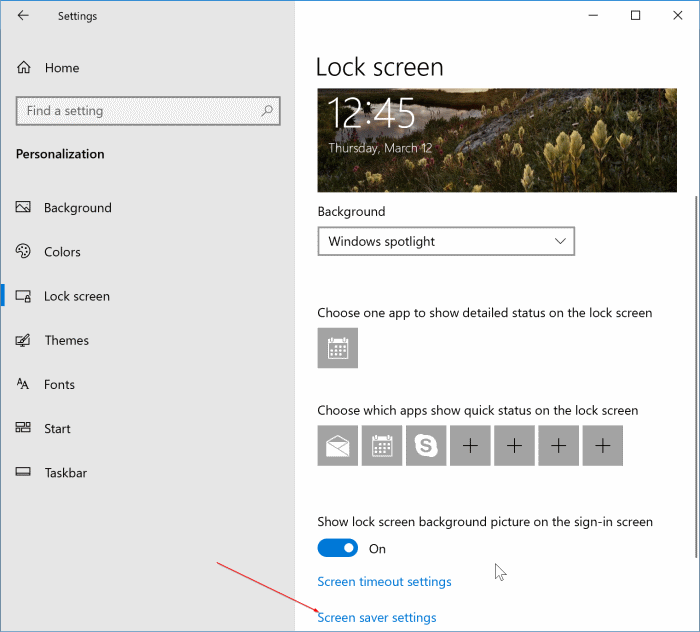Click the Themes brush icon
The image size is (700, 632).
click(23, 340)
